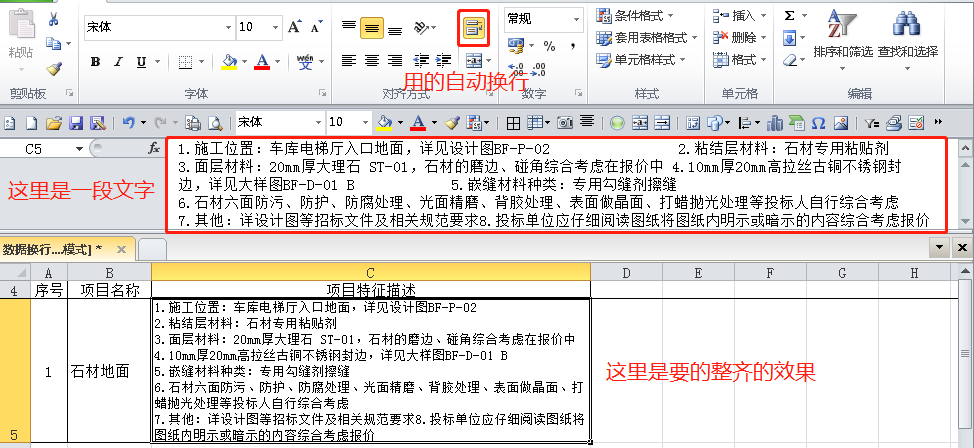Click the camera icon in quick toolbar
This screenshot has height=448, width=974.
pyautogui.click(x=565, y=123)
